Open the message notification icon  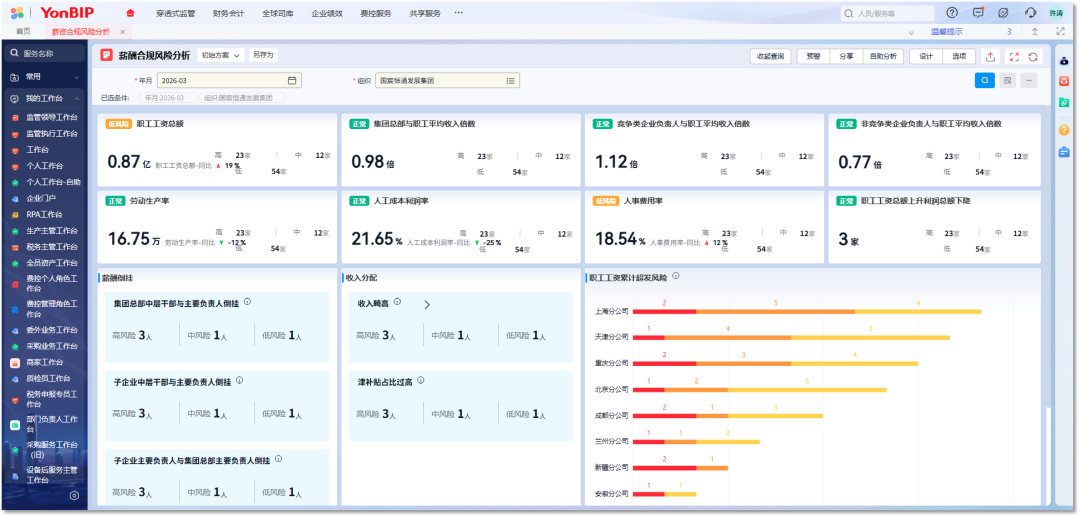click(x=978, y=12)
